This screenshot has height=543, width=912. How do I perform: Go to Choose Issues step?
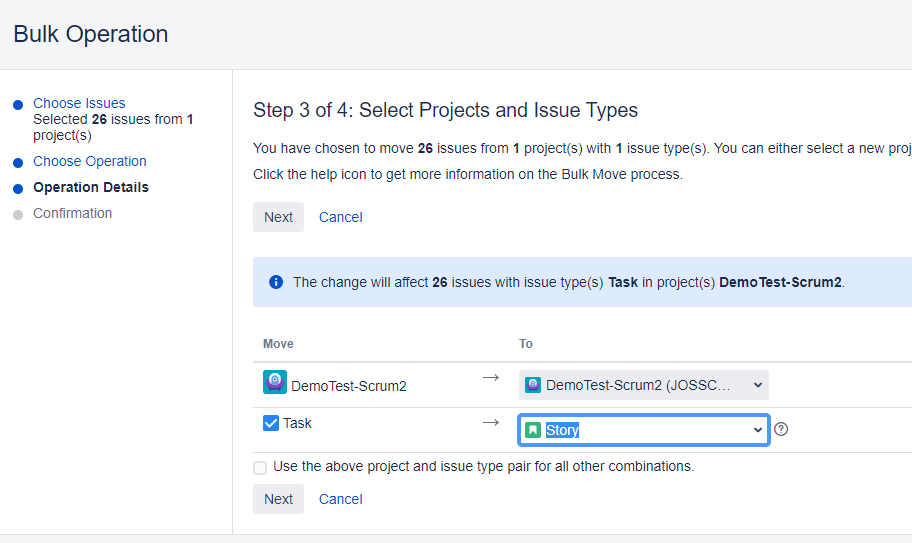(79, 103)
